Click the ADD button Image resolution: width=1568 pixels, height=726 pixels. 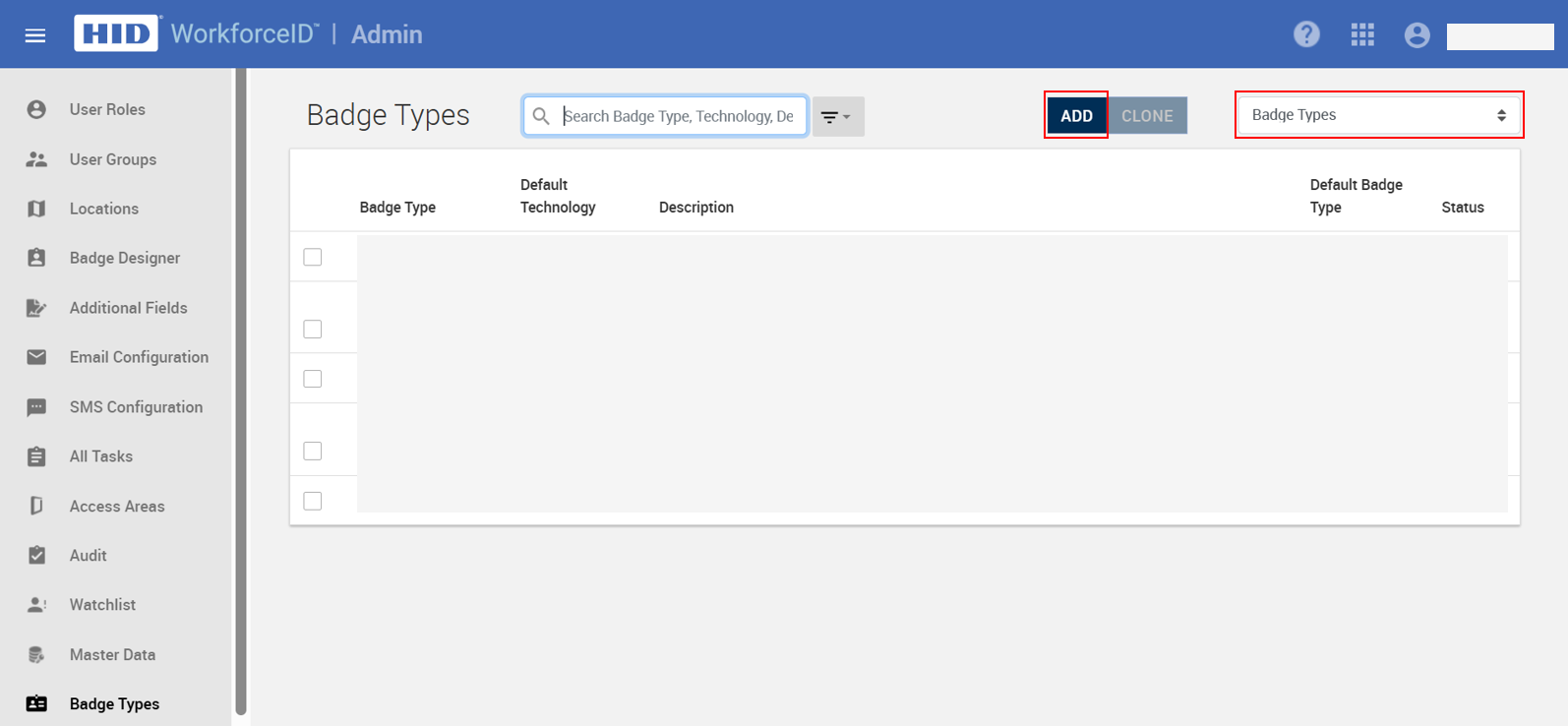pos(1076,116)
